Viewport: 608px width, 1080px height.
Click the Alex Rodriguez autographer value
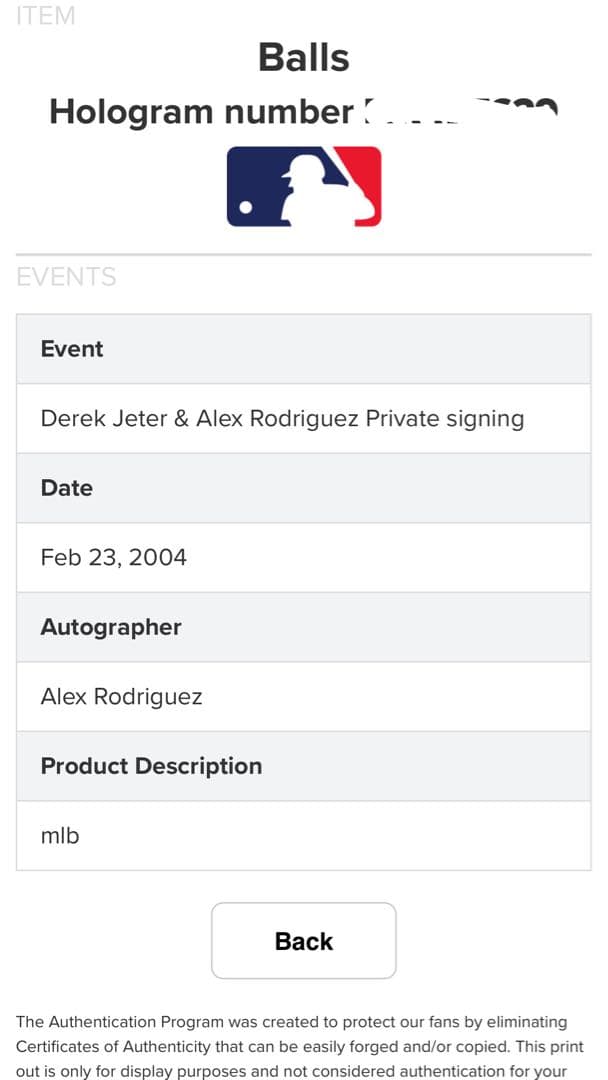(121, 696)
